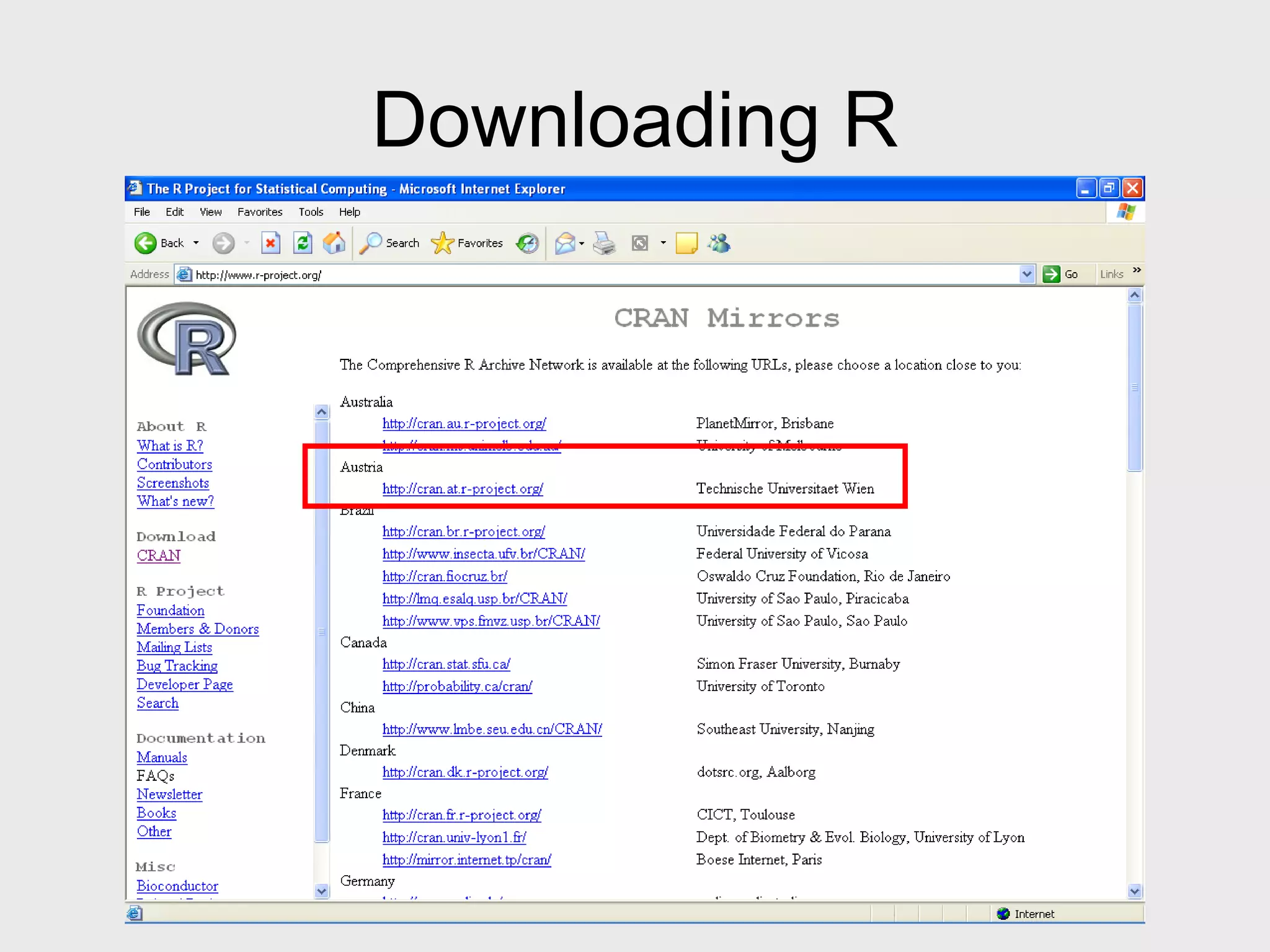
Task: Open the cran.univ-lyon1.fr mirror link
Action: (x=455, y=837)
